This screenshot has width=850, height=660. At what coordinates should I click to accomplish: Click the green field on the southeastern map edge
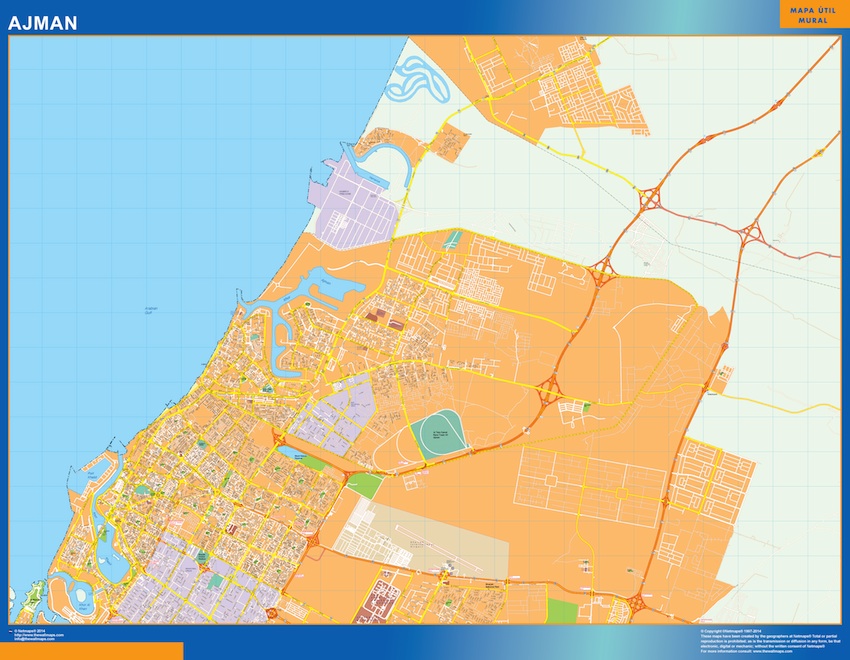coord(563,611)
